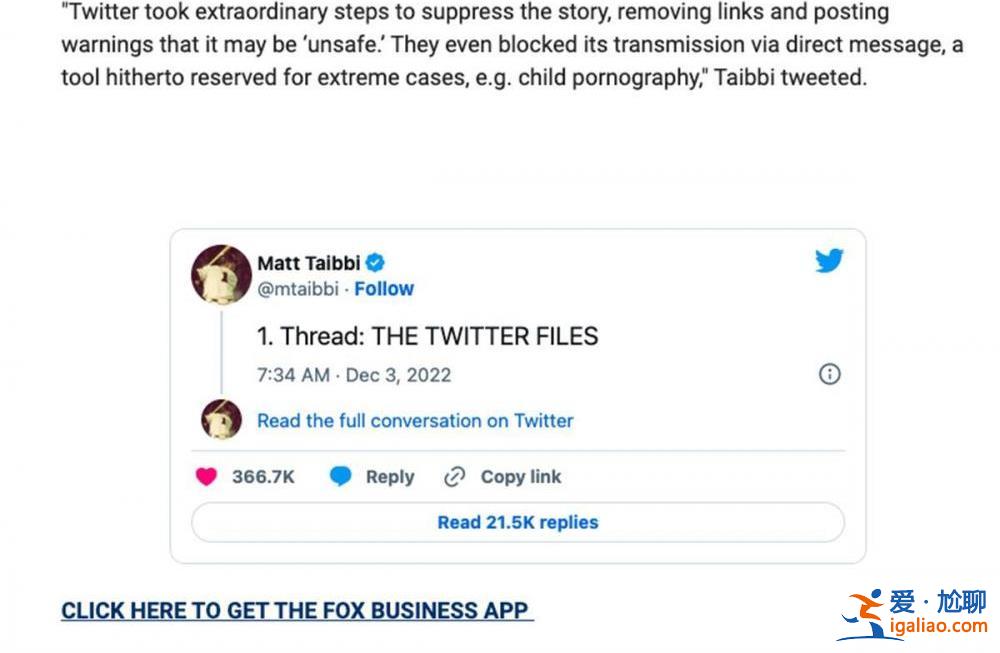Screen dimensions: 1000x653
Task: Follow the @mtaibbi account
Action: coord(384,289)
